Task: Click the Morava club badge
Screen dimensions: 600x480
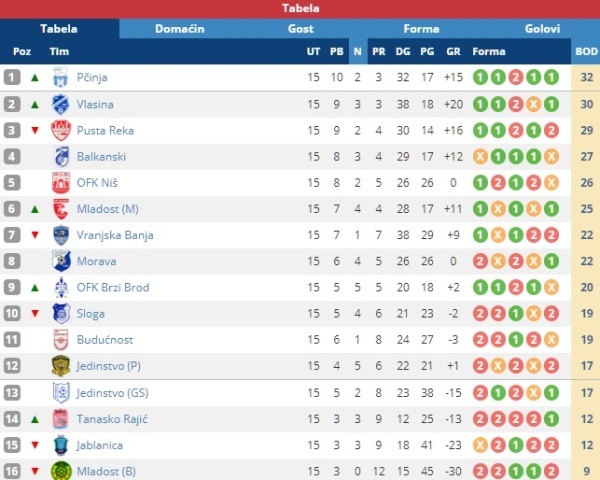Action: tap(61, 261)
